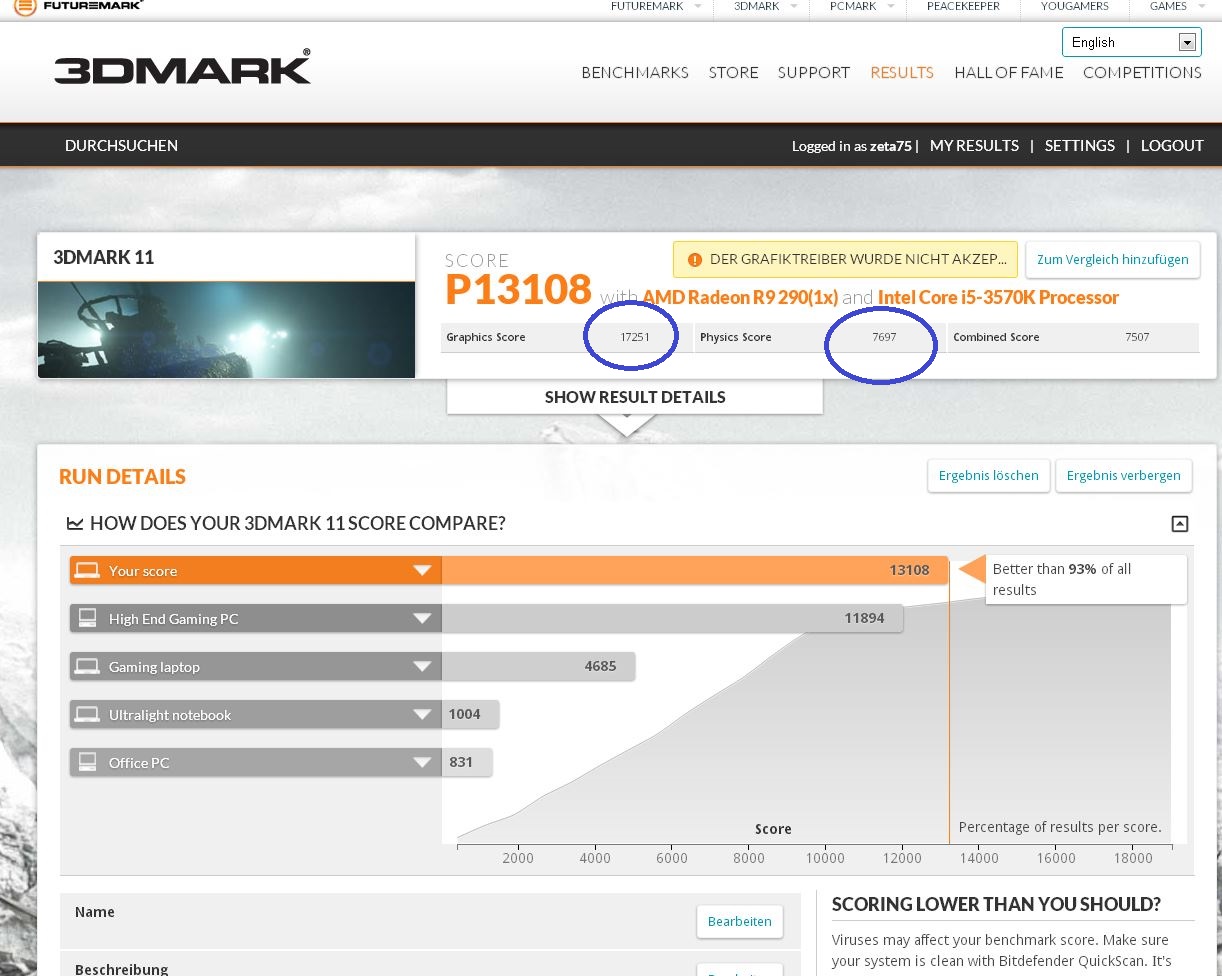Click desktop icon in Office PC row
This screenshot has width=1222, height=976.
tap(88, 763)
